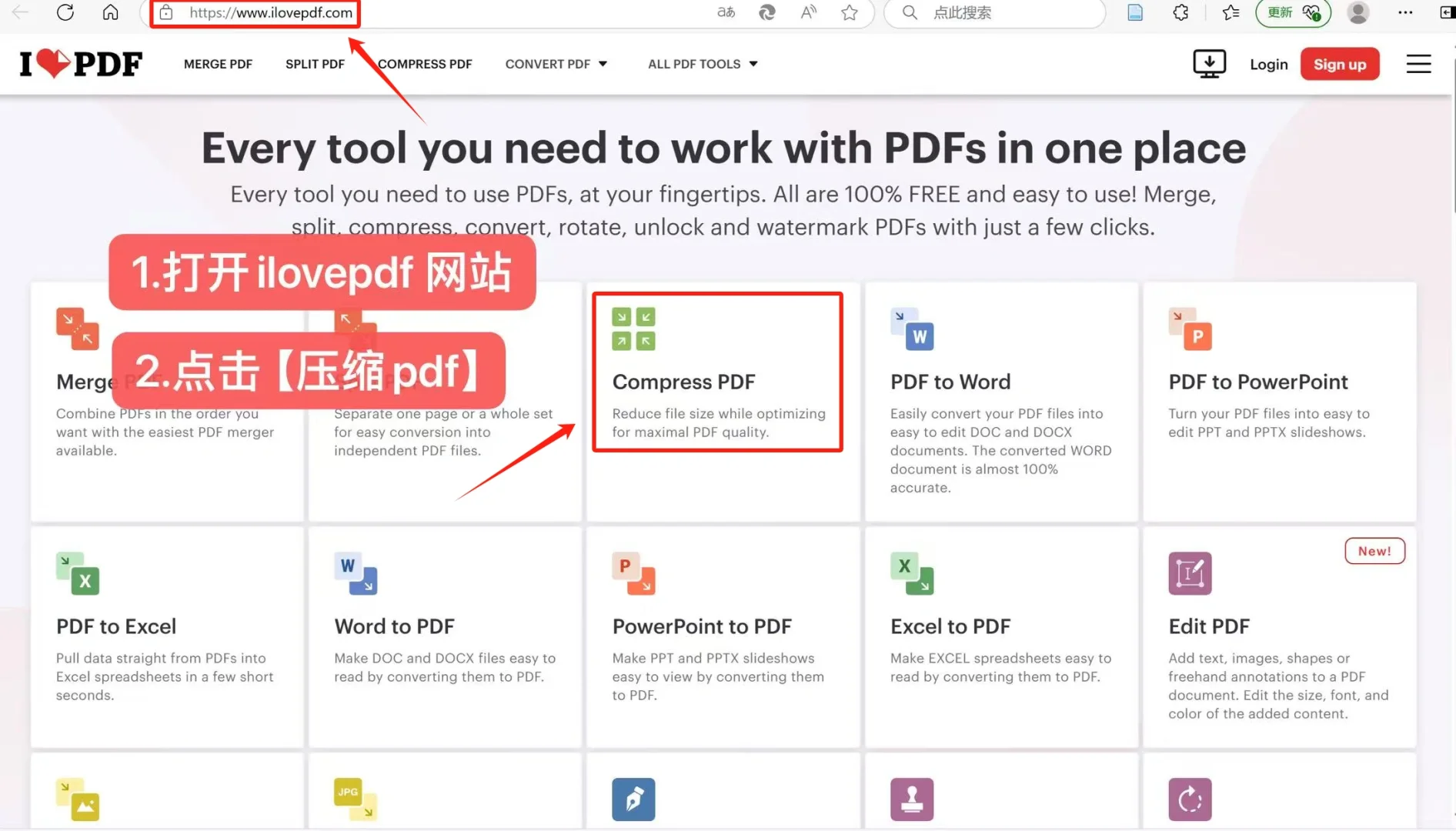Click the iLovePDF logo
This screenshot has height=831, width=1456.
81,64
